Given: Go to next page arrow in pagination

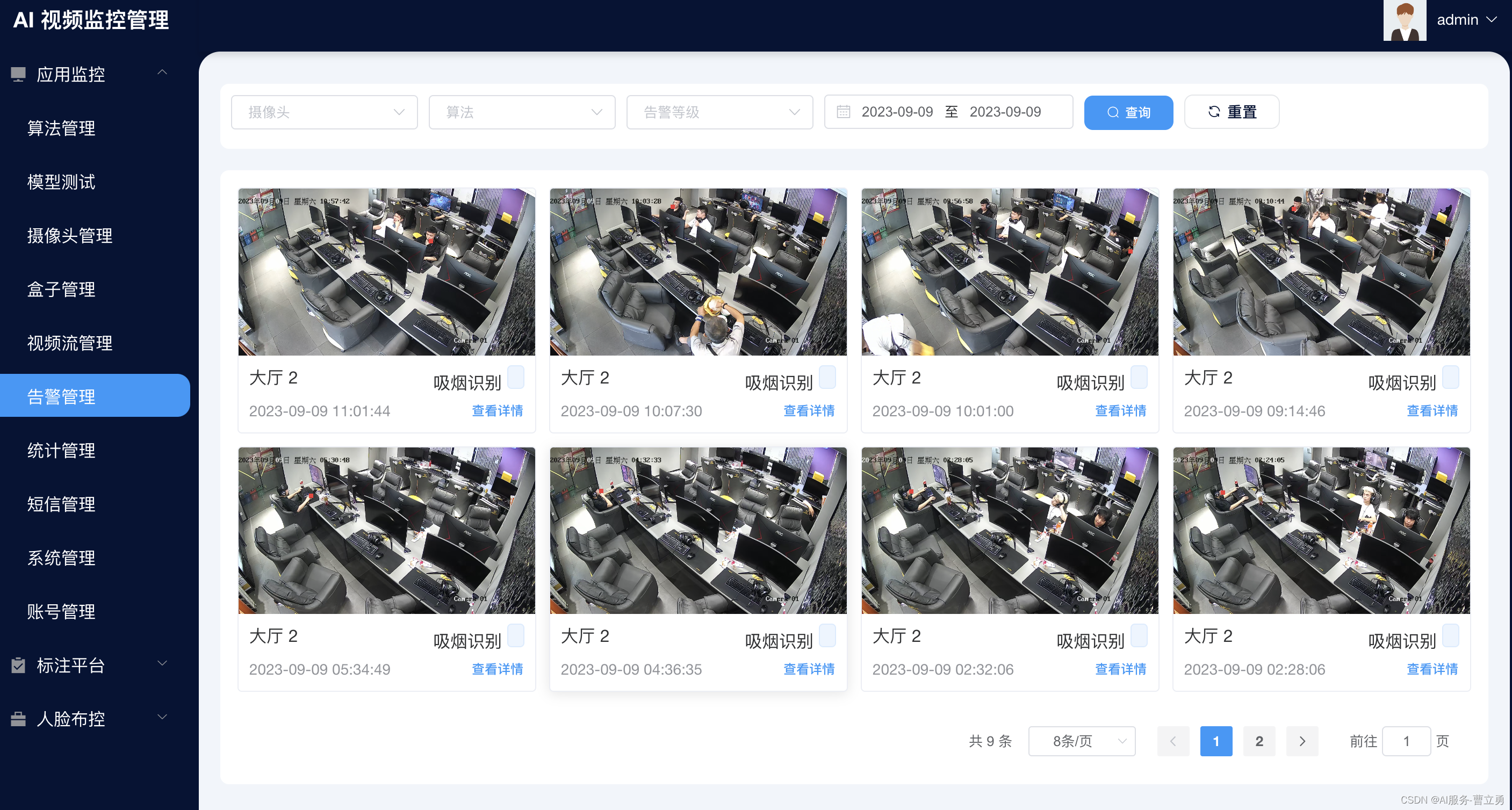Looking at the screenshot, I should tap(1302, 741).
